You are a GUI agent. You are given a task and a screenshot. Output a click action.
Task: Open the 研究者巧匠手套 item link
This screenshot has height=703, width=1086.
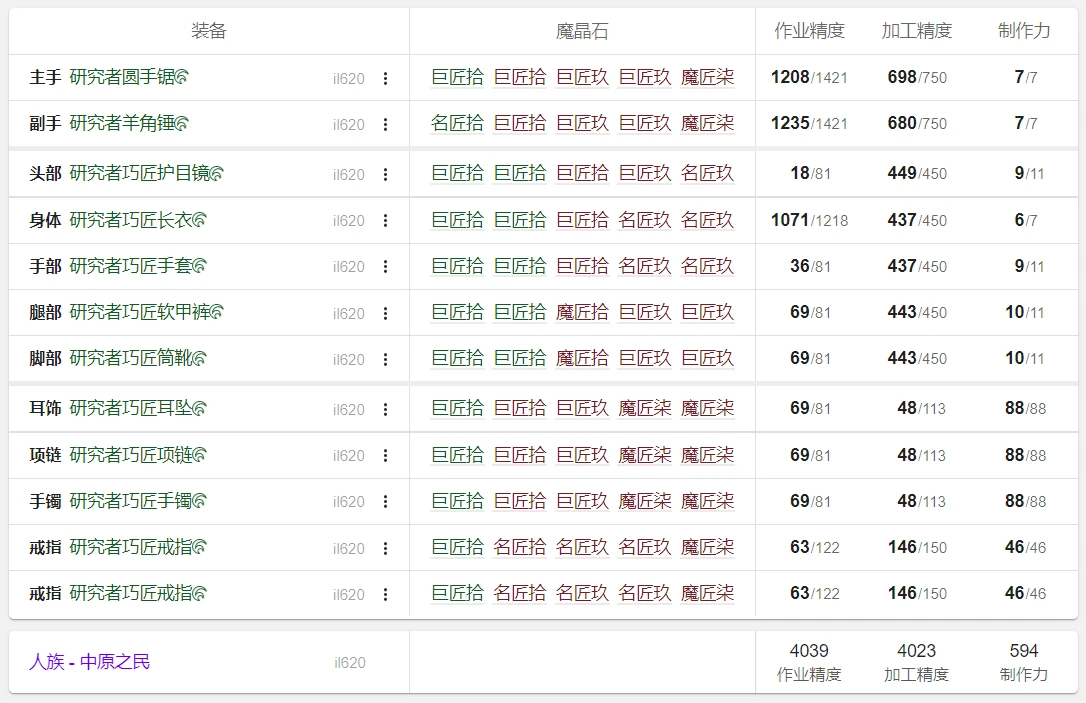coord(130,266)
